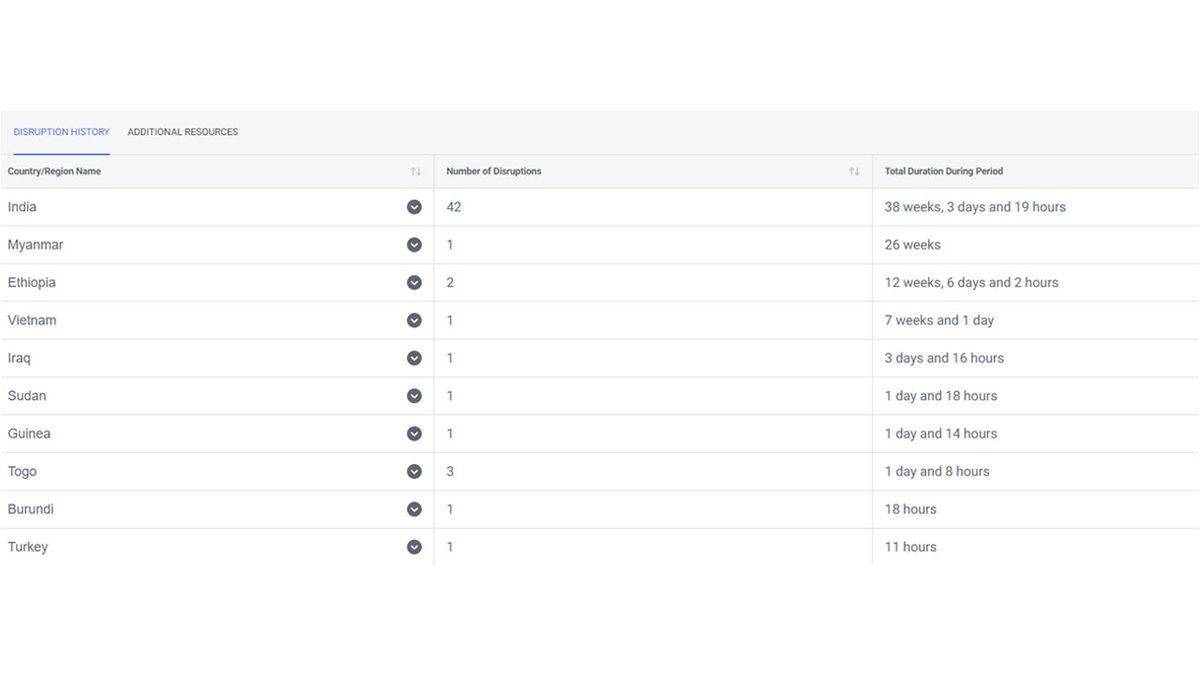
Task: Open Vietnam row details chevron
Action: 414,321
